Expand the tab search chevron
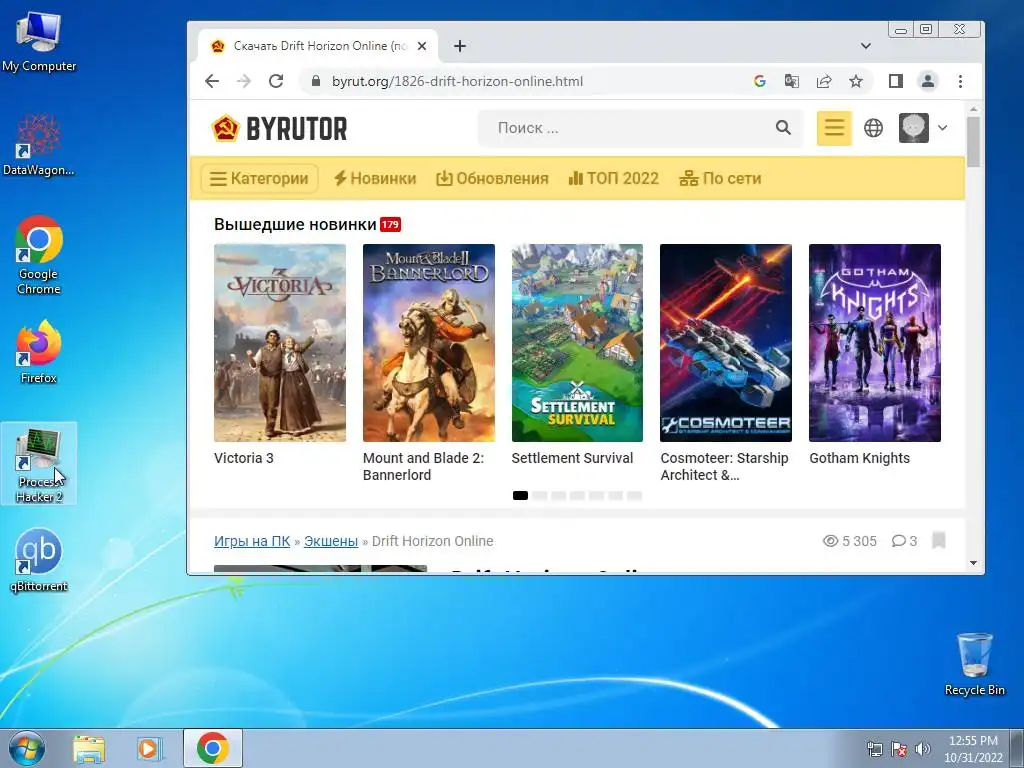The height and width of the screenshot is (768, 1024). 866,46
